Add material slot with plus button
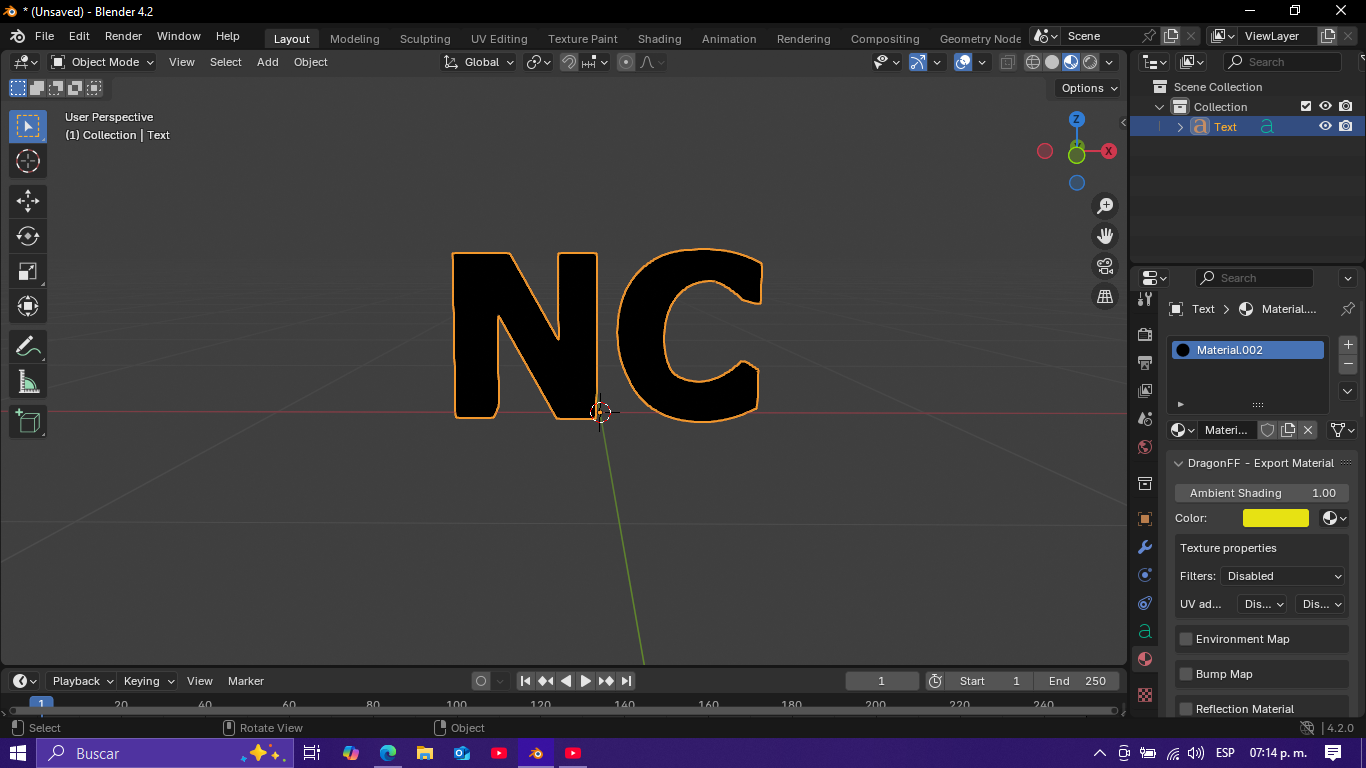The height and width of the screenshot is (768, 1366). click(1348, 345)
